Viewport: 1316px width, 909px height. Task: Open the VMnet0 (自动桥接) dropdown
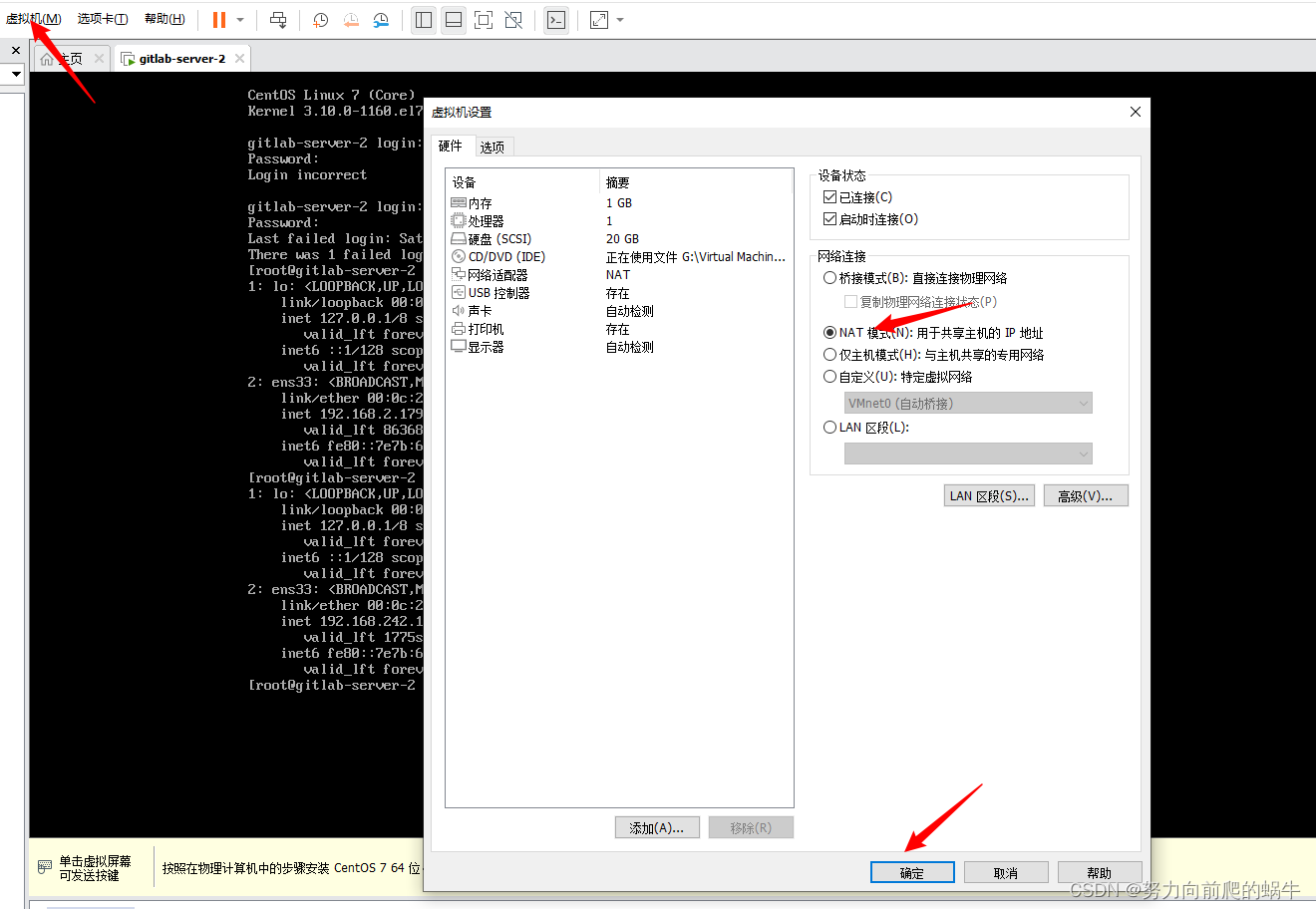[x=968, y=404]
